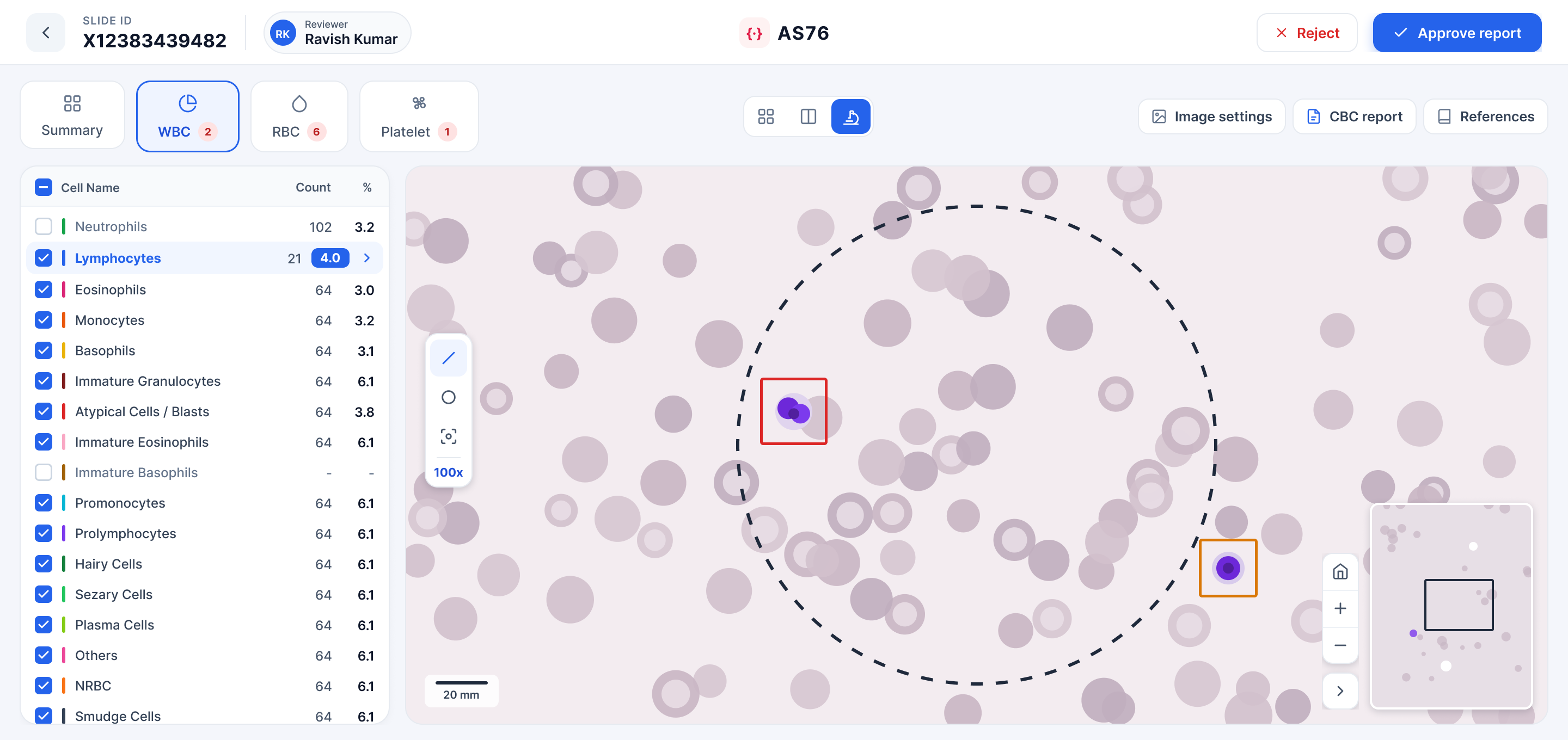
Task: Uncheck the Immature Eosinophils checkbox
Action: click(x=43, y=442)
